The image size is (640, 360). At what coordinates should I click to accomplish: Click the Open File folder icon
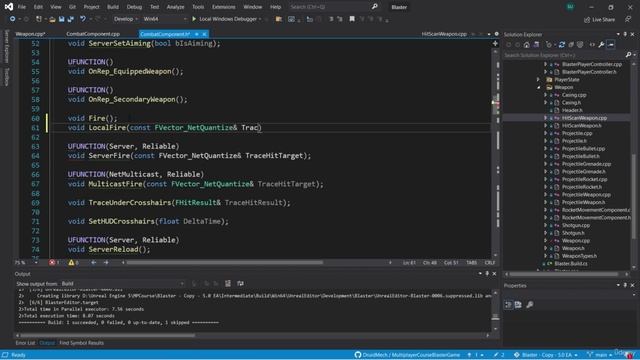tap(52, 19)
